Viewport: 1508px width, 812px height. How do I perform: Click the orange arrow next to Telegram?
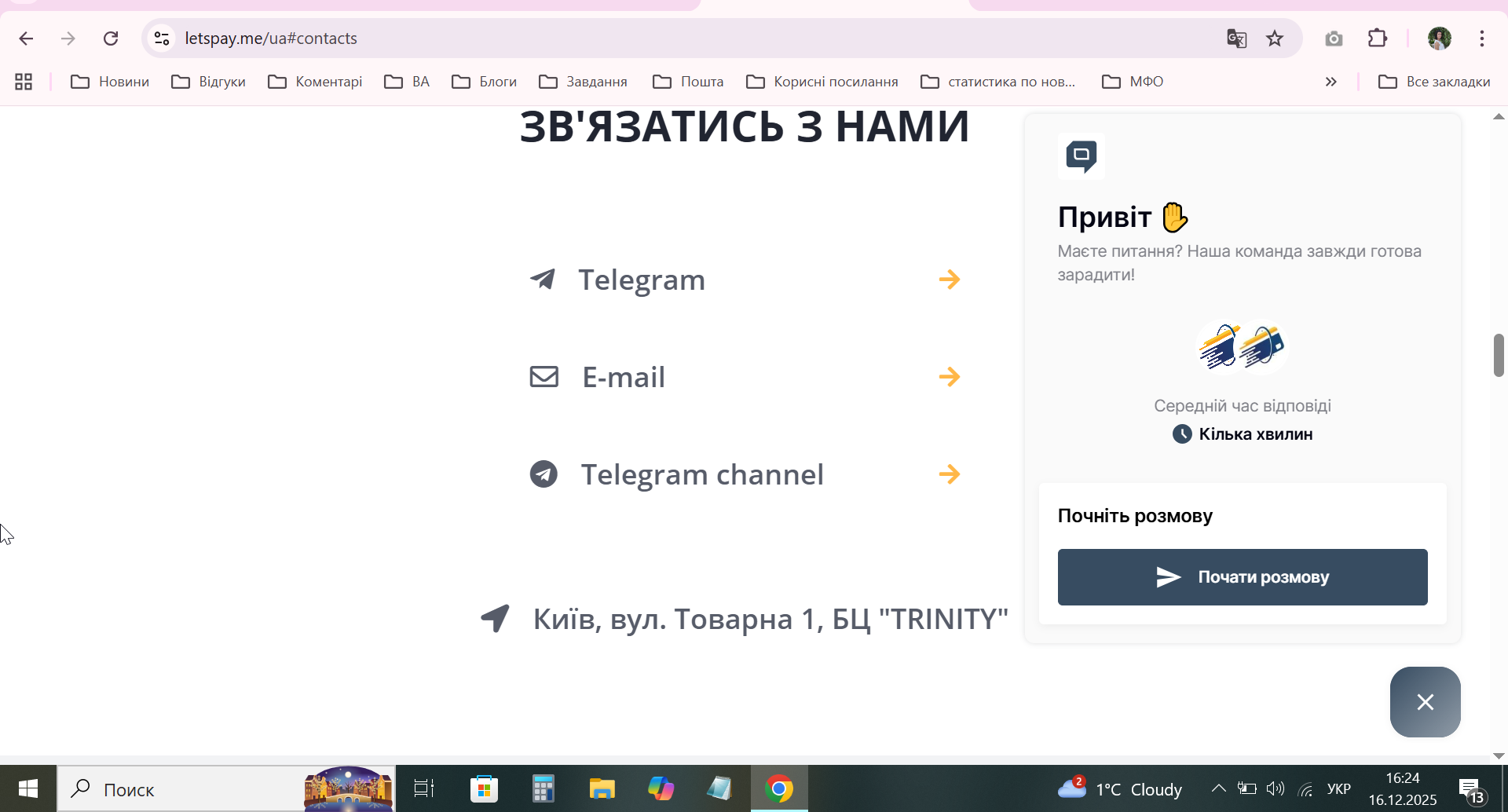click(x=950, y=280)
